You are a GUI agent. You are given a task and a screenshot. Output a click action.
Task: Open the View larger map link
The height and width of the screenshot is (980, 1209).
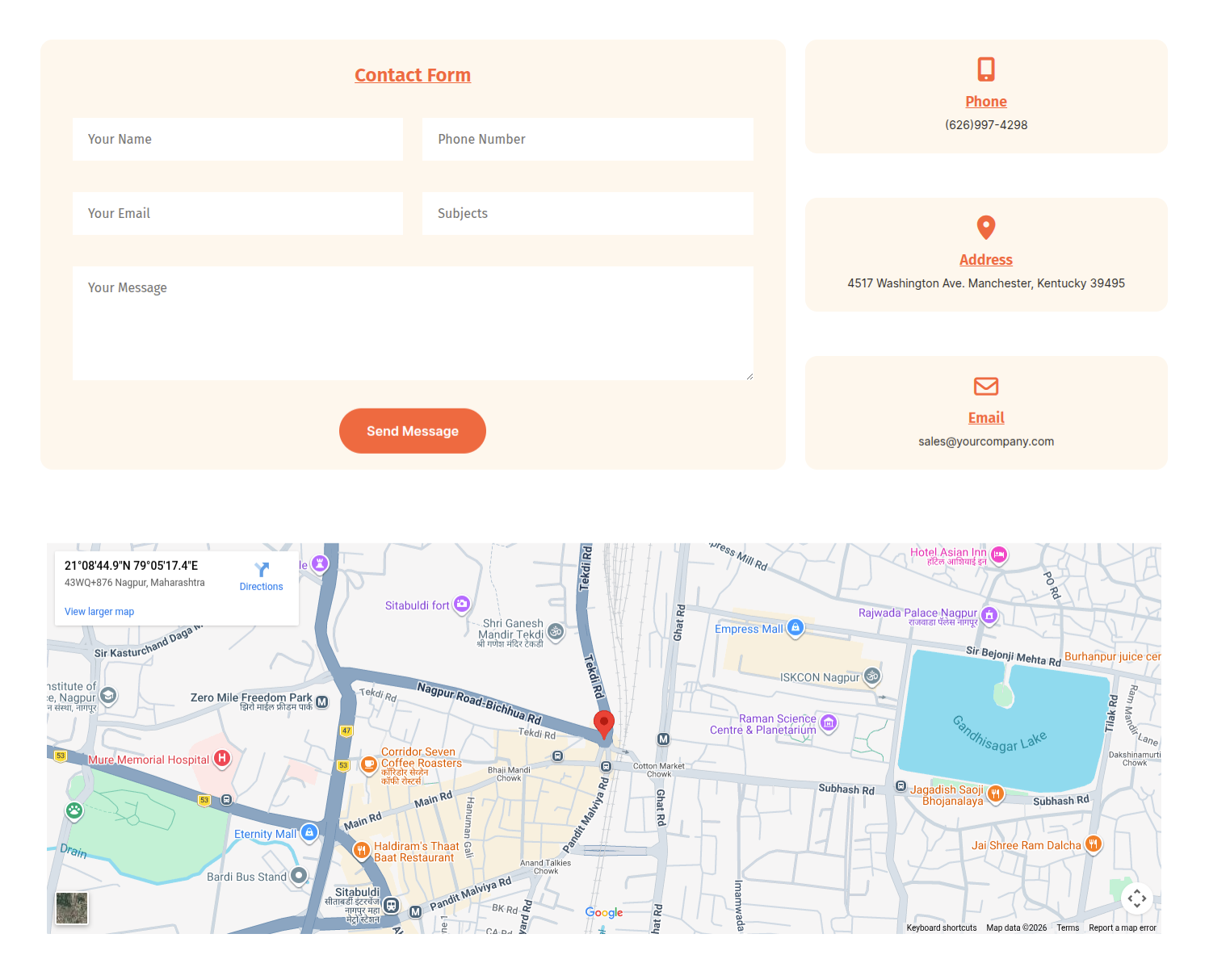(x=99, y=612)
